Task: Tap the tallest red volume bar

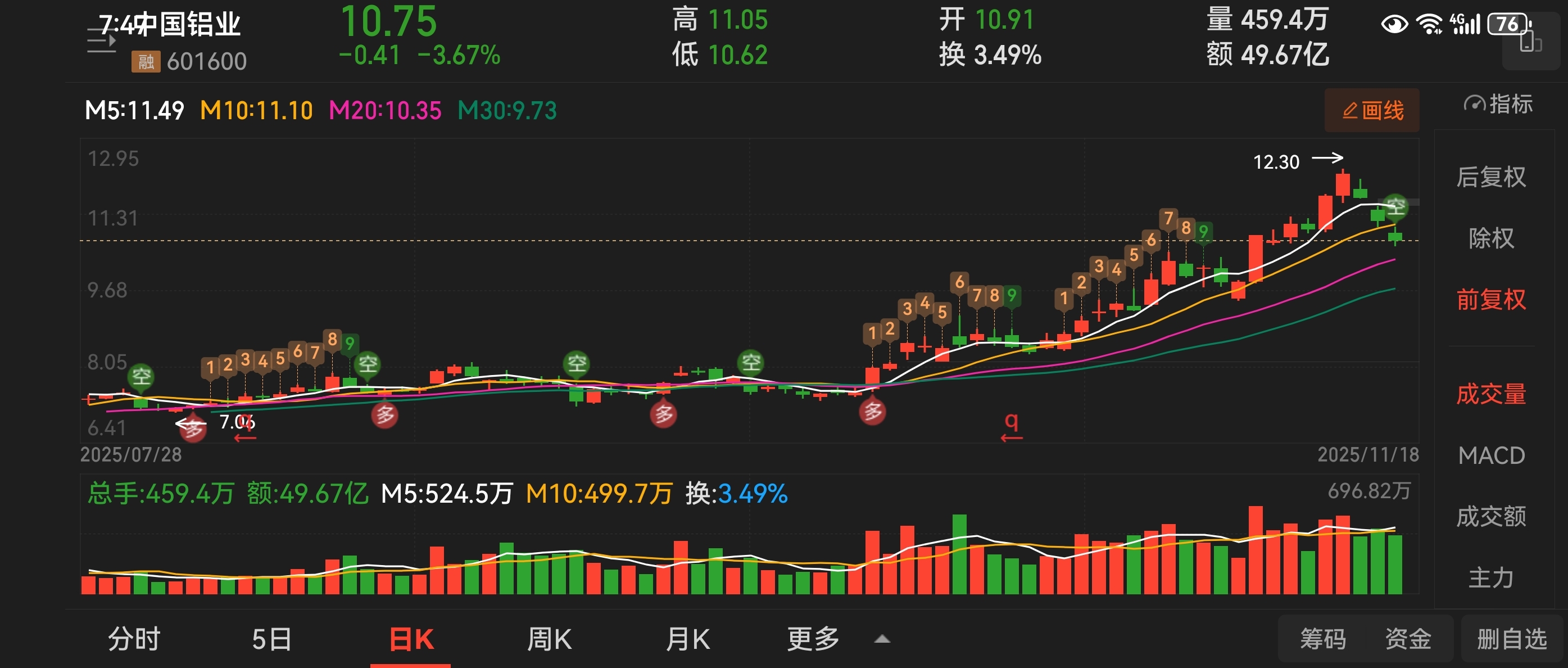Action: pyautogui.click(x=1255, y=550)
